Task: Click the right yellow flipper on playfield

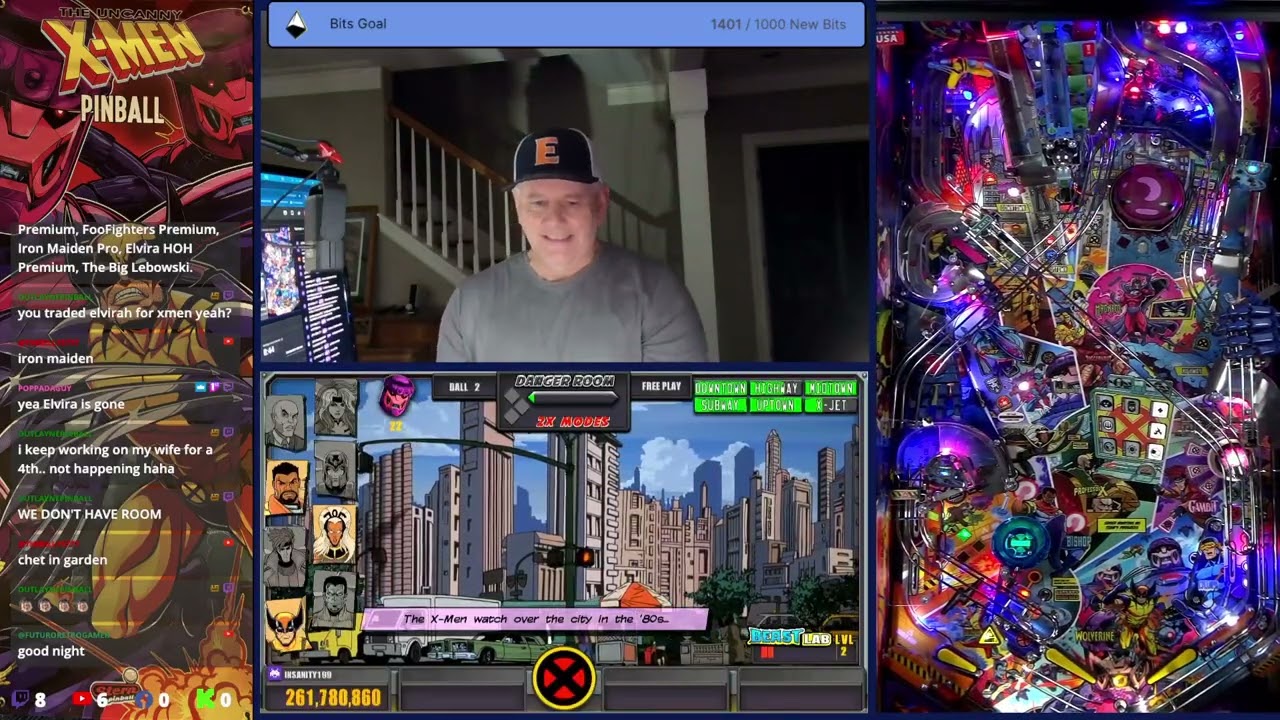Action: tap(1172, 666)
